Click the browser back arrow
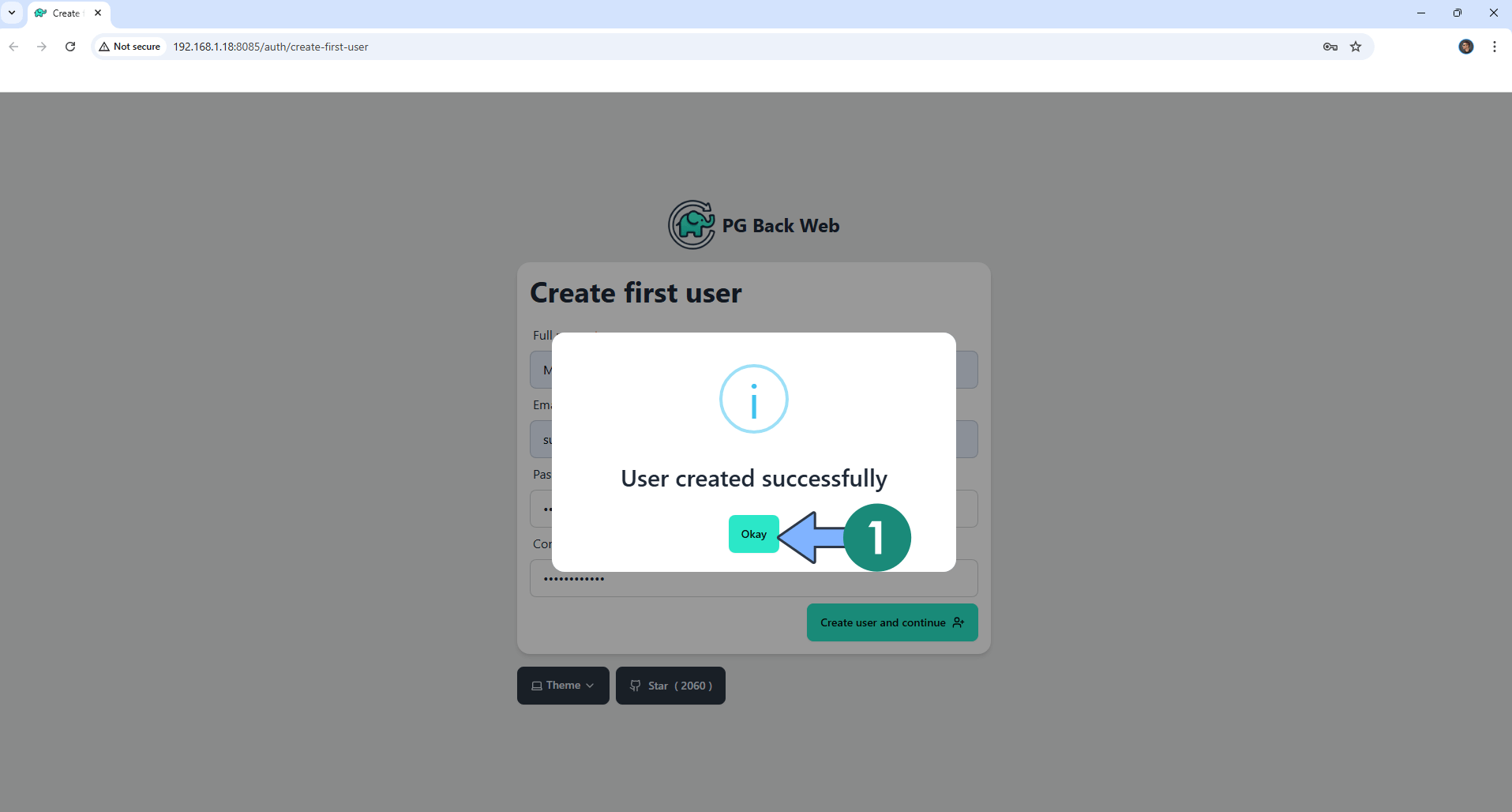 13,47
